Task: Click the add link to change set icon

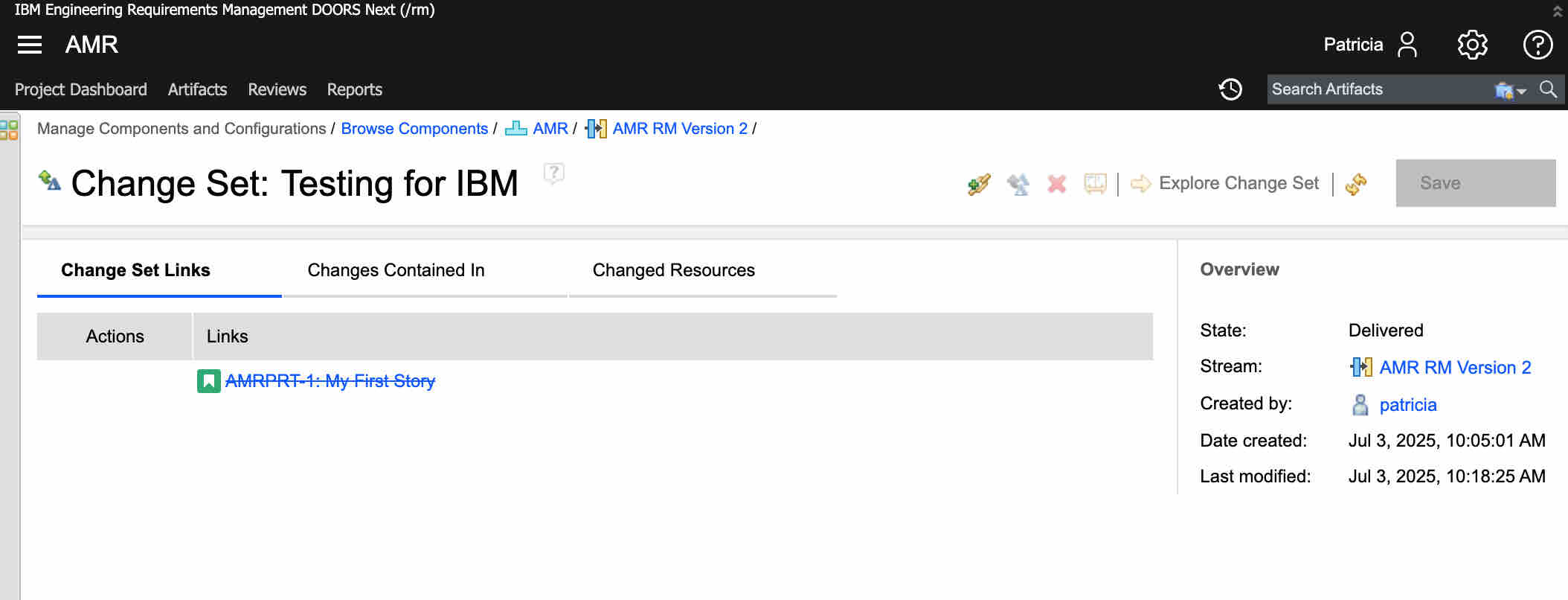Action: coord(979,184)
